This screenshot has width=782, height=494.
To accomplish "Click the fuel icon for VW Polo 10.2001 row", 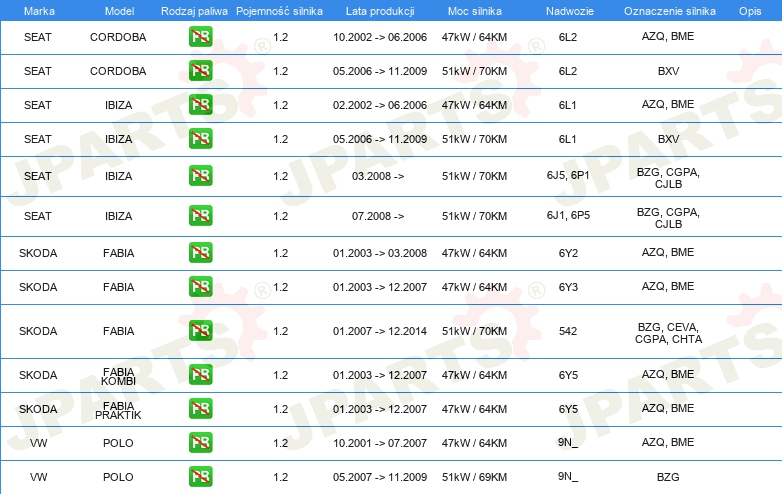I will tap(200, 442).
